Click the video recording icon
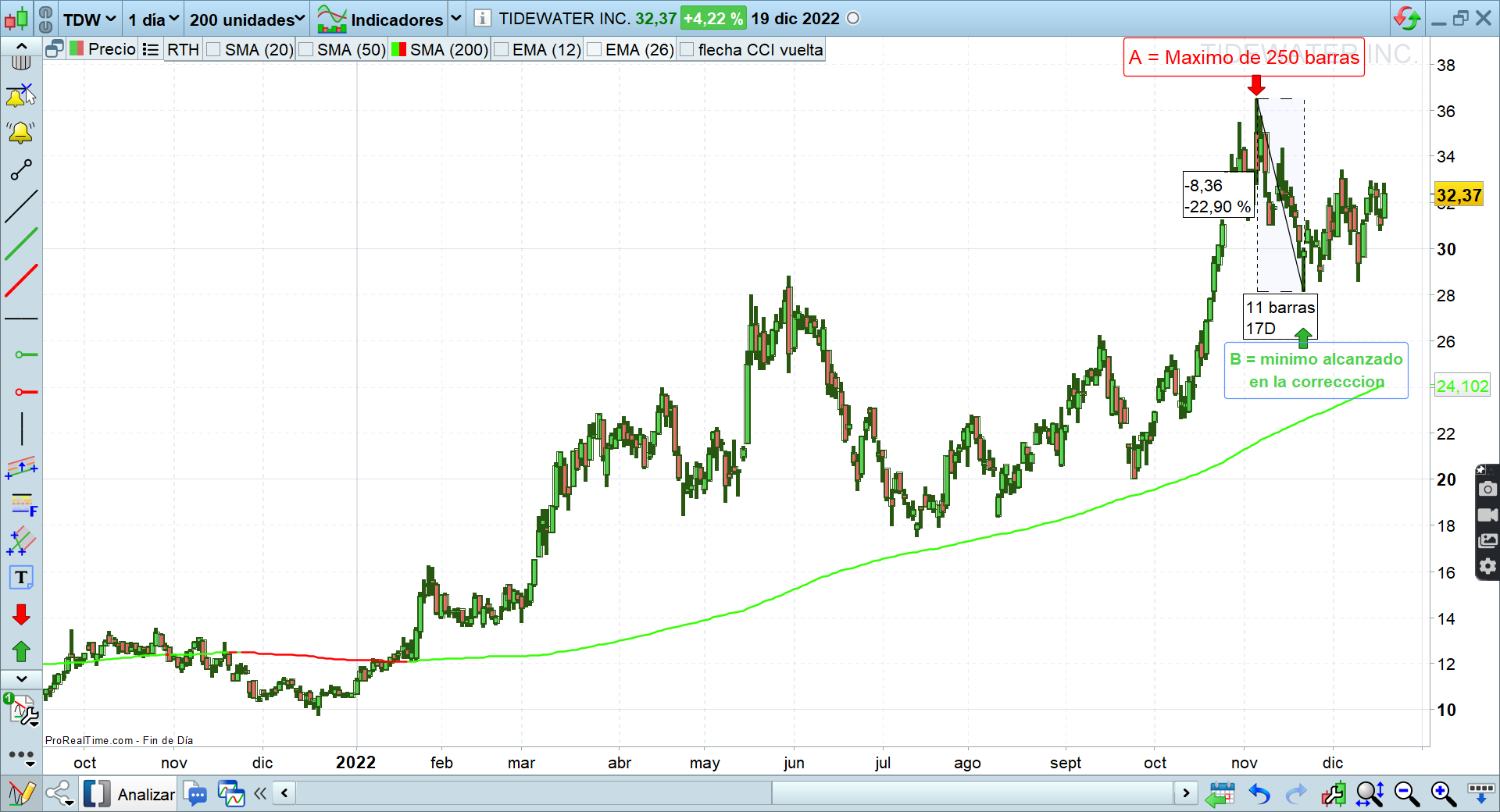Image resolution: width=1500 pixels, height=812 pixels. [1487, 515]
